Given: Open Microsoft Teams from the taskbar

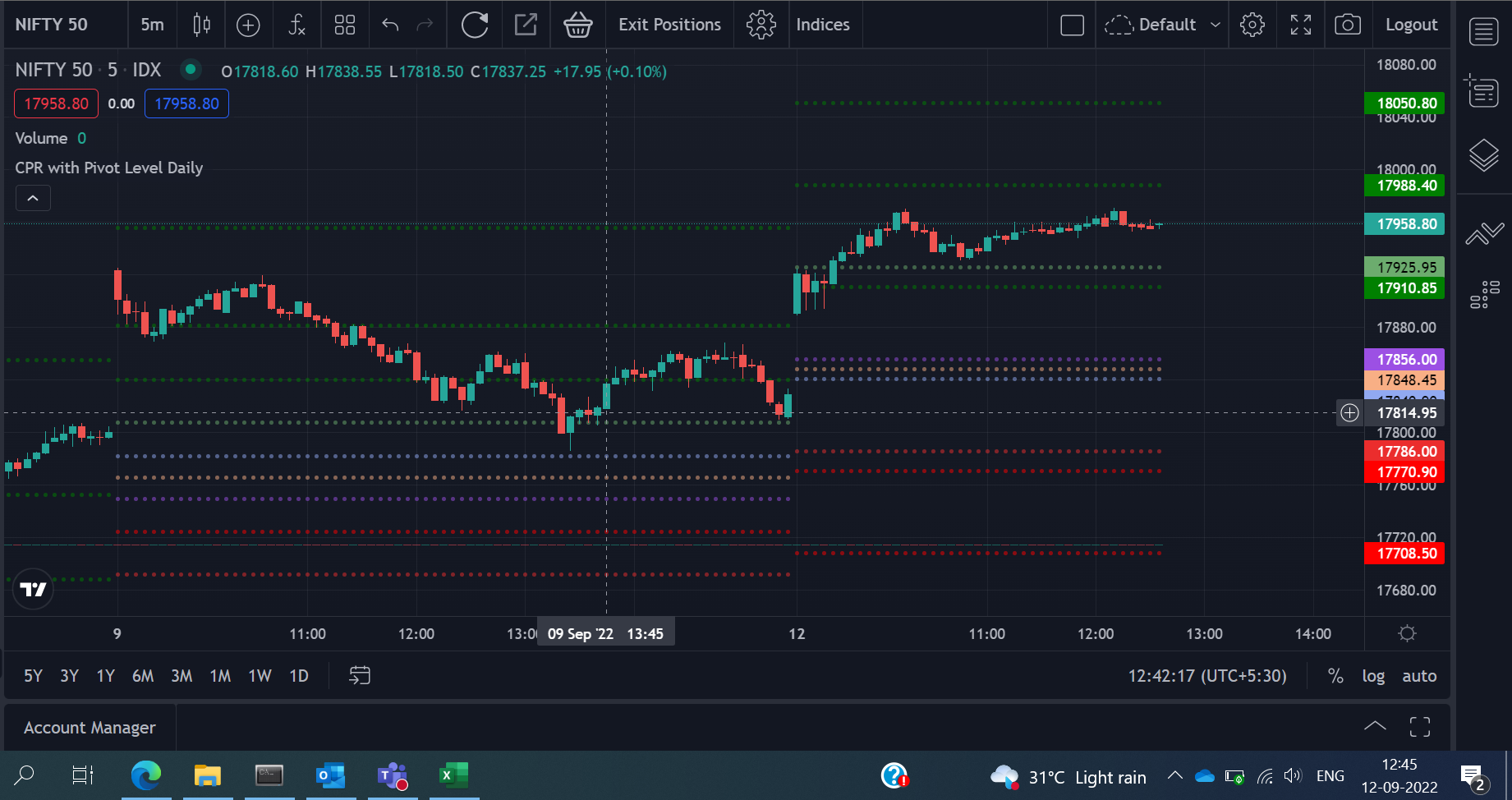Looking at the screenshot, I should pos(393,775).
